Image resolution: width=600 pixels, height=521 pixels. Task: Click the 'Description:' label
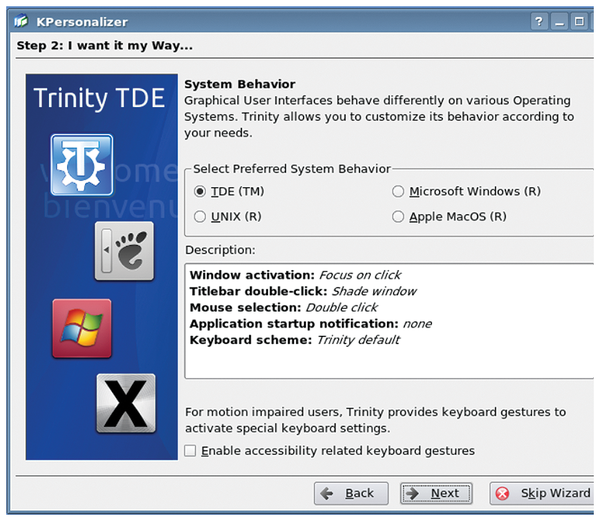click(x=220, y=250)
